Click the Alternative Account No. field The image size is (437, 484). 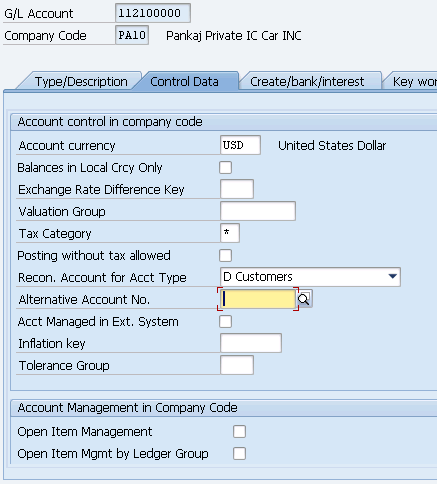[x=258, y=299]
